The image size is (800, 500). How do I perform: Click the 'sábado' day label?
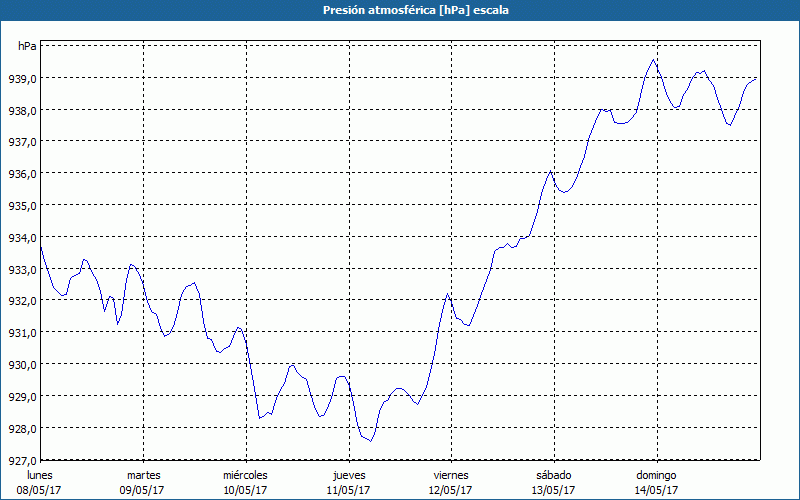[553, 475]
